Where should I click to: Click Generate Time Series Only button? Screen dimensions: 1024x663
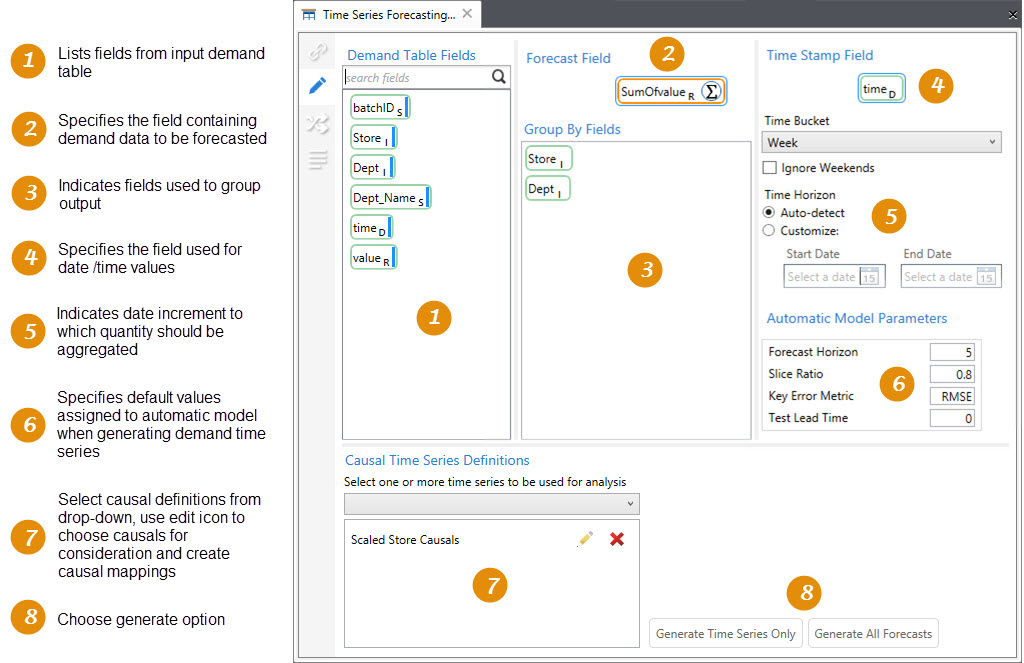coord(726,634)
